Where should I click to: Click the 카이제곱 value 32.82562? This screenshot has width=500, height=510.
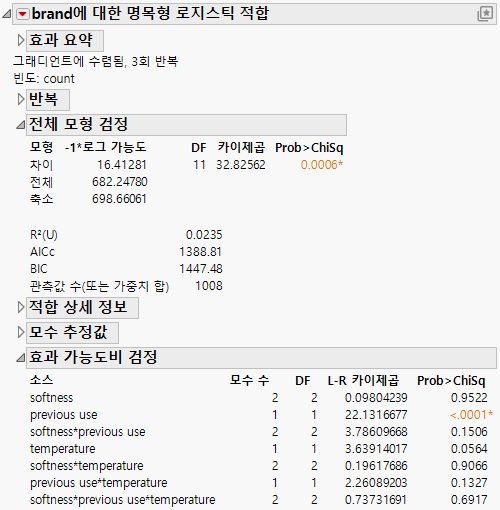[x=241, y=165]
